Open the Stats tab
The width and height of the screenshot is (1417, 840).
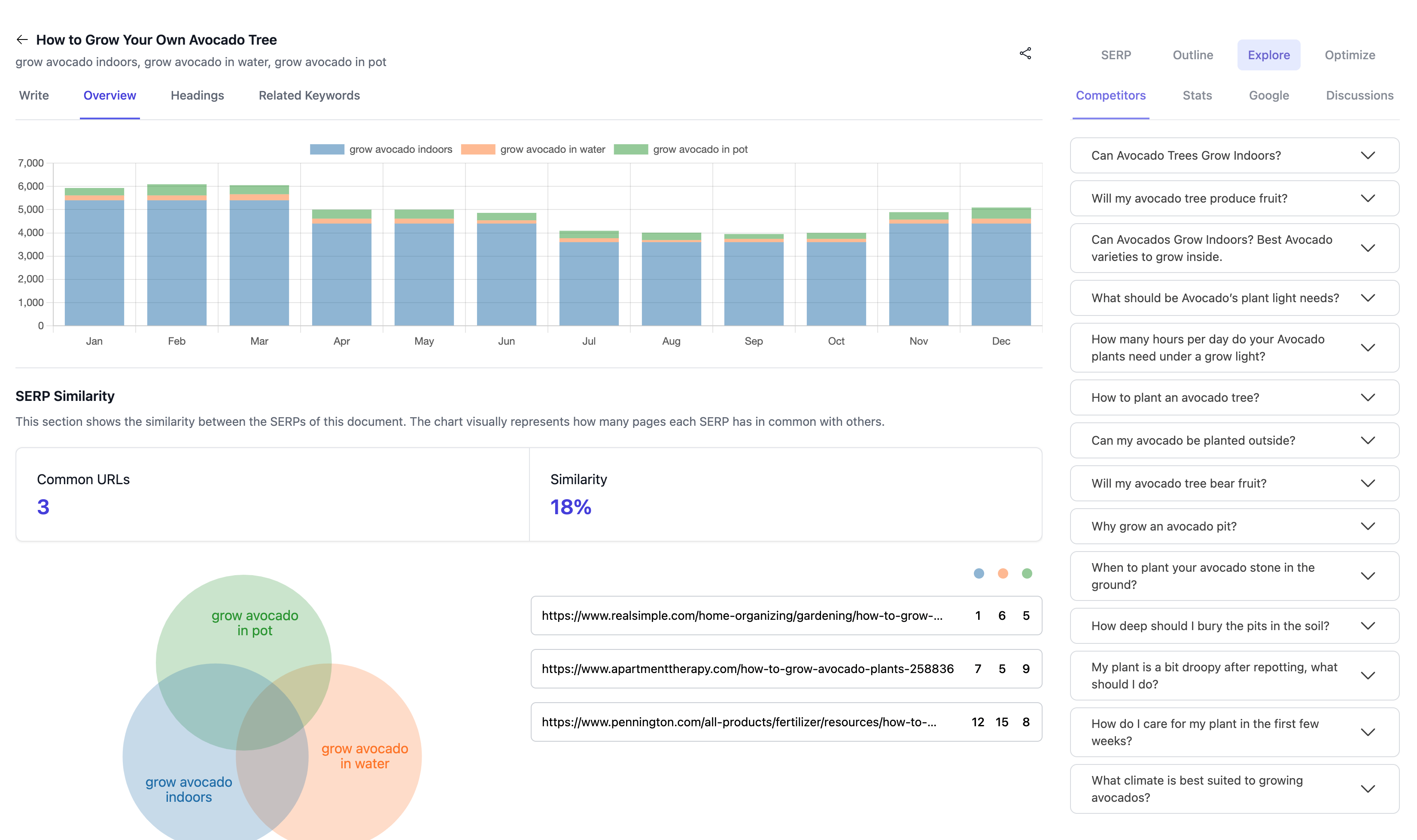coord(1197,95)
